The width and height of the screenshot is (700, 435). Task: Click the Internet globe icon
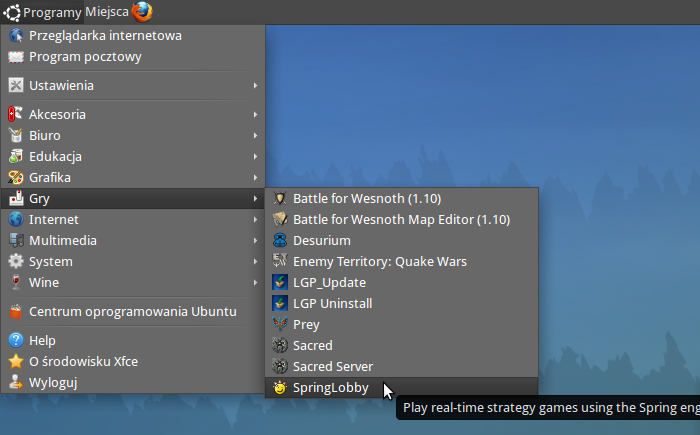pyautogui.click(x=16, y=219)
